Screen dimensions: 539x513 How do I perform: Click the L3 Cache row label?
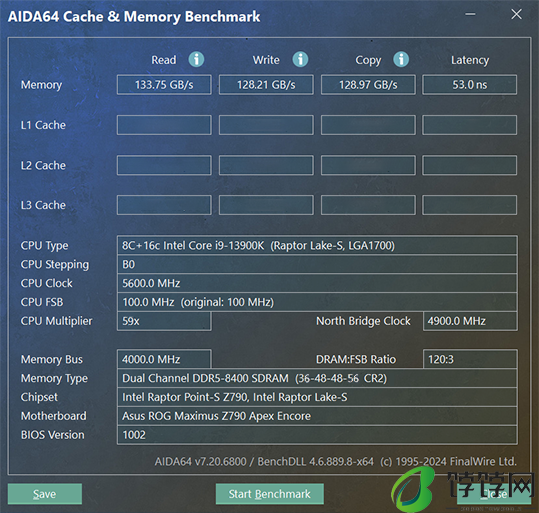[43, 205]
